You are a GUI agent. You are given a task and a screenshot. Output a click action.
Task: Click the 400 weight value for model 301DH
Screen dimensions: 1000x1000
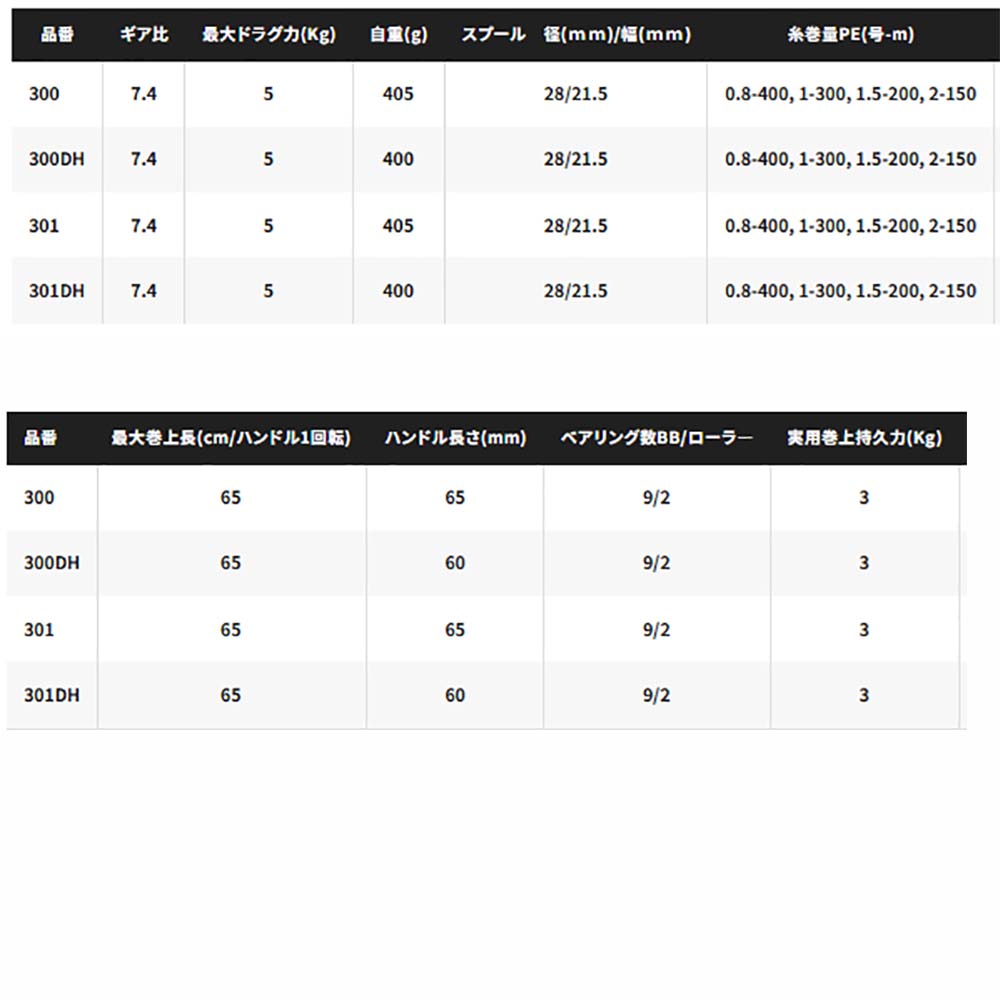(398, 291)
